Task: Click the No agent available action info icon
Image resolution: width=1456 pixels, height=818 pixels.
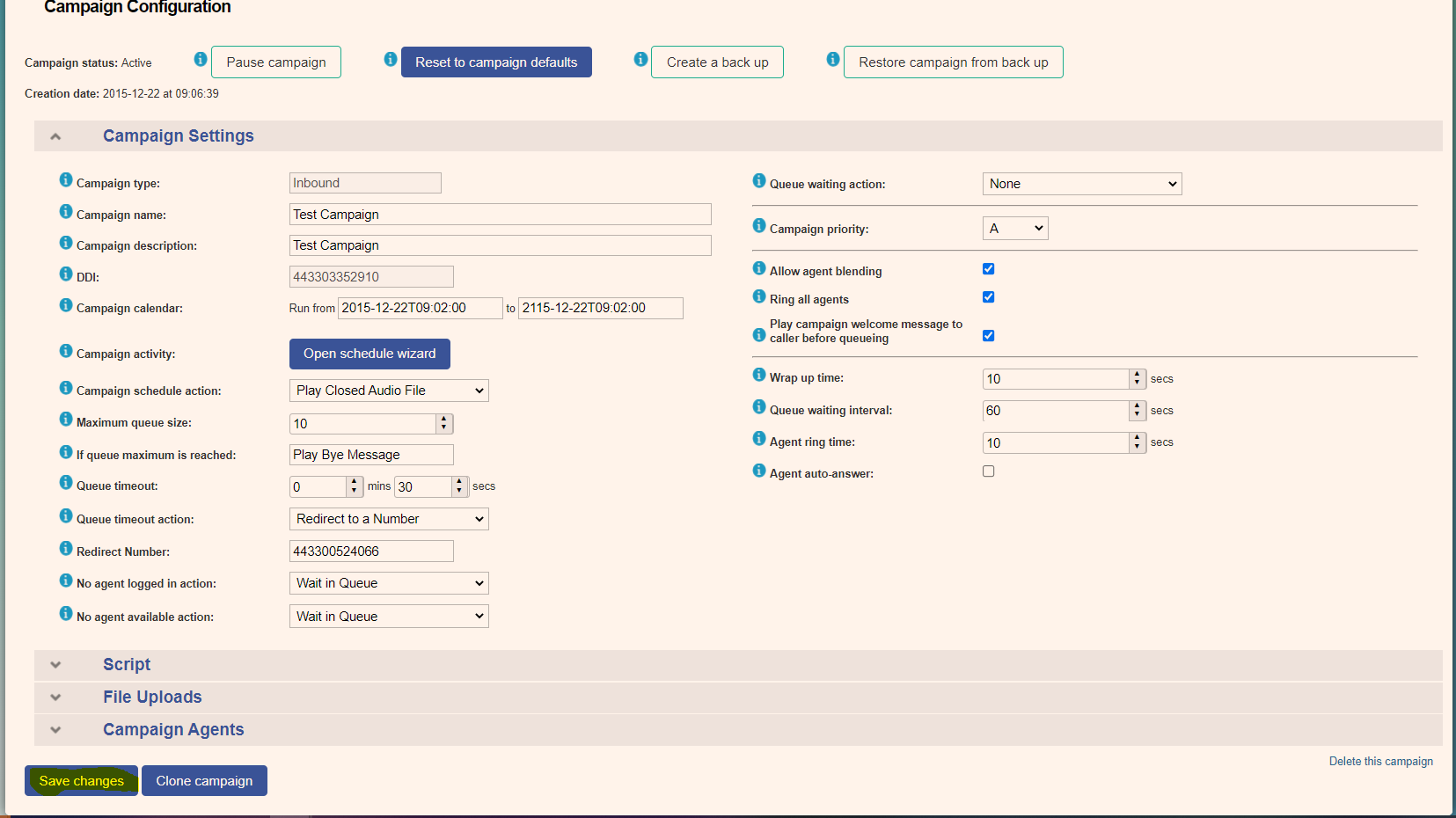Action: click(66, 613)
